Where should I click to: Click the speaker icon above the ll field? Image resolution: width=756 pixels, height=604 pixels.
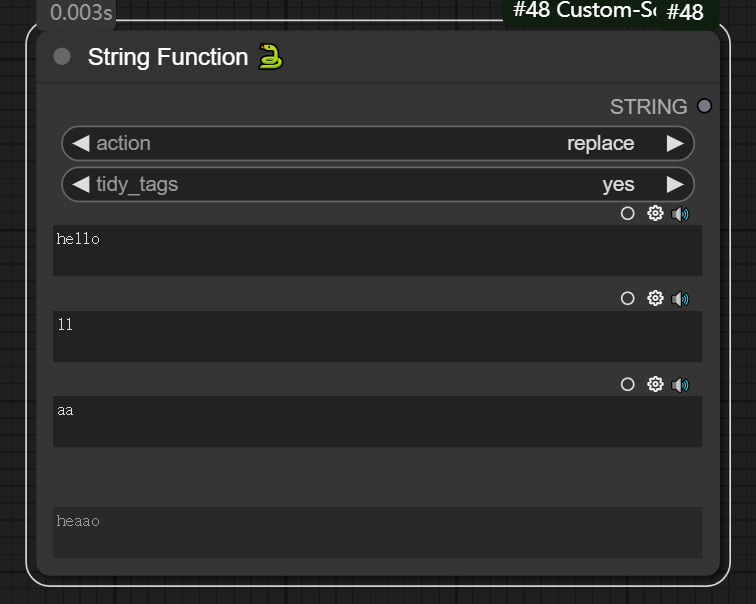pos(681,298)
